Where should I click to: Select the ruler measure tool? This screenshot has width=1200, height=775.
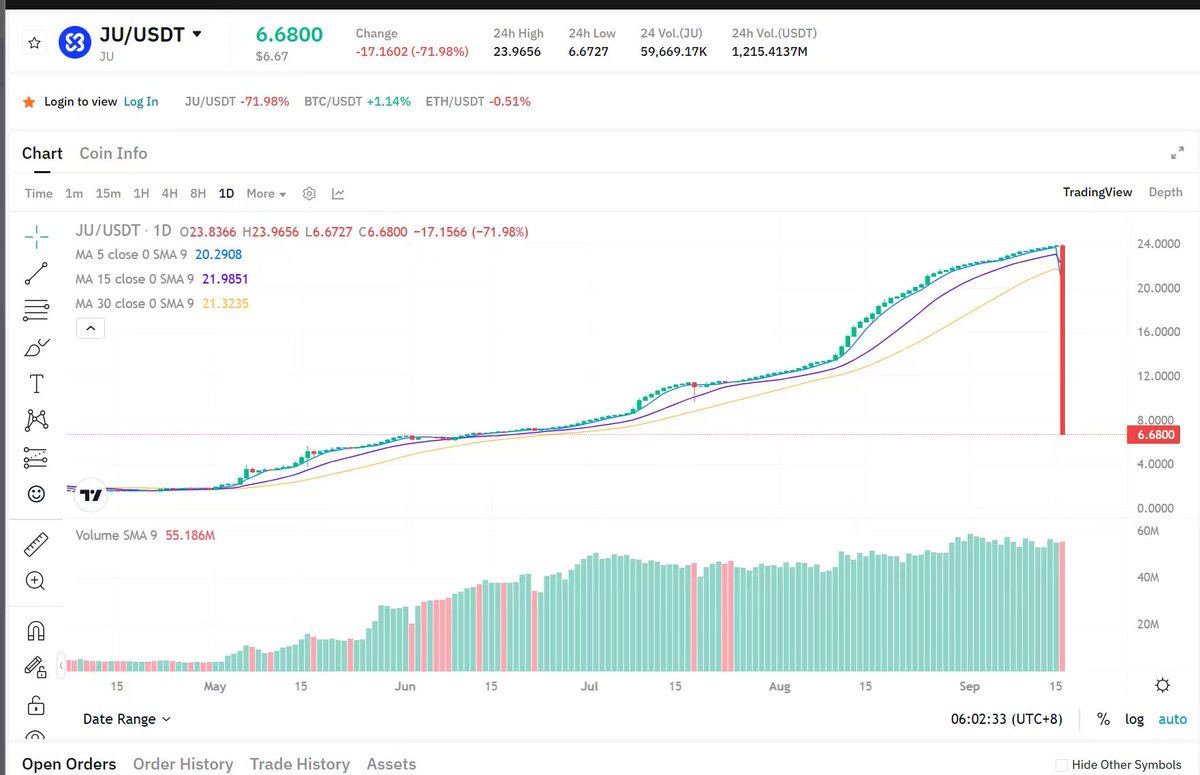click(36, 544)
